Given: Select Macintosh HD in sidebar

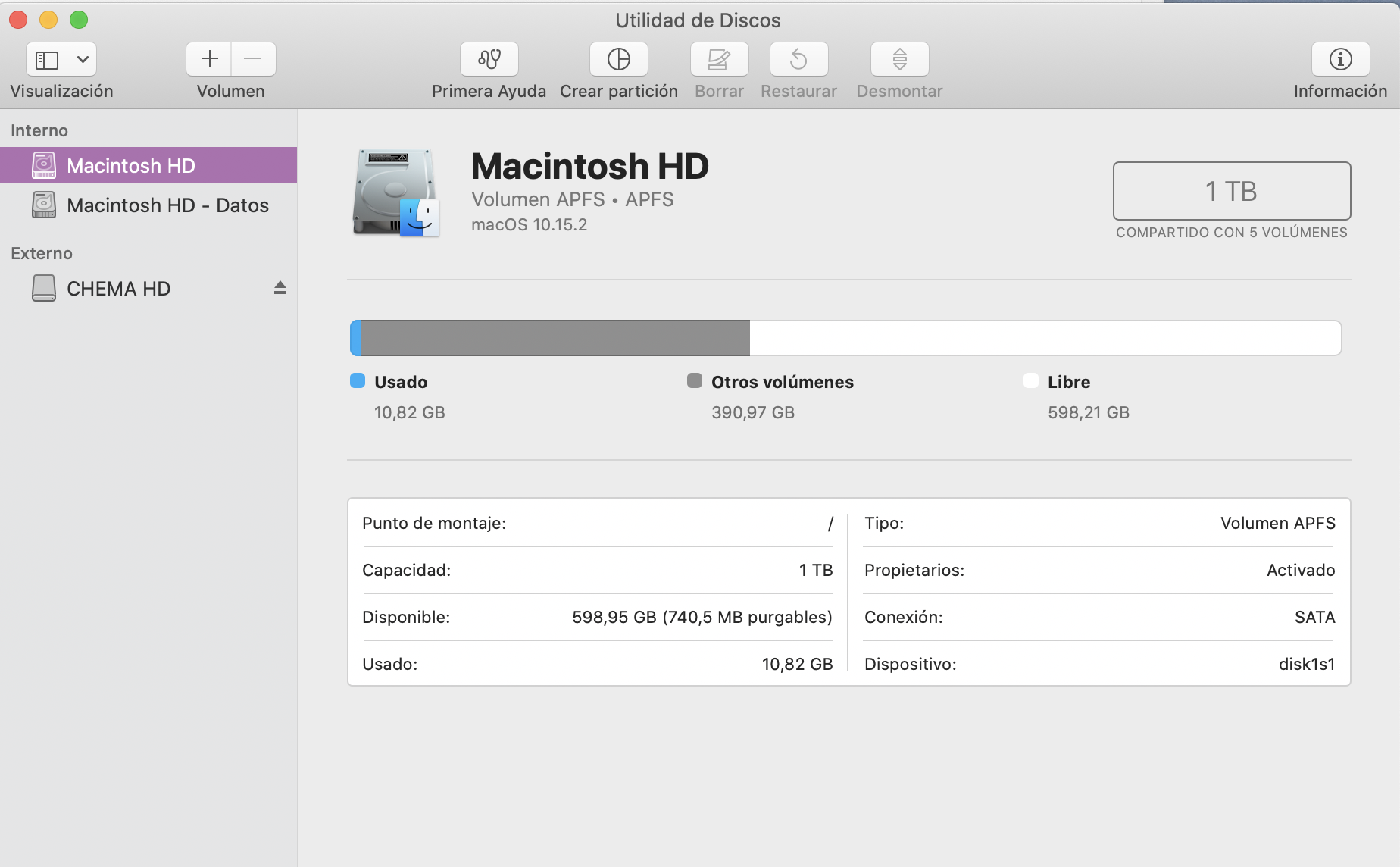Looking at the screenshot, I should click(x=131, y=165).
